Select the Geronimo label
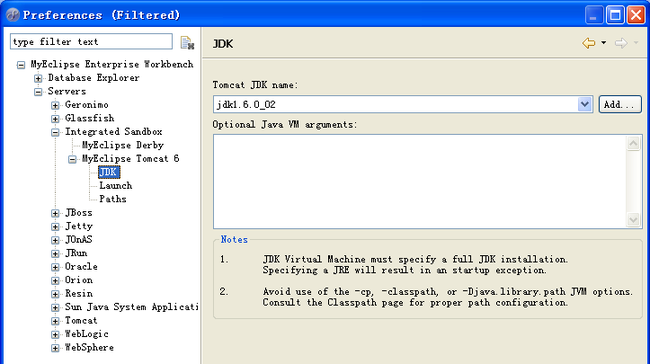The width and height of the screenshot is (650, 364). point(86,104)
